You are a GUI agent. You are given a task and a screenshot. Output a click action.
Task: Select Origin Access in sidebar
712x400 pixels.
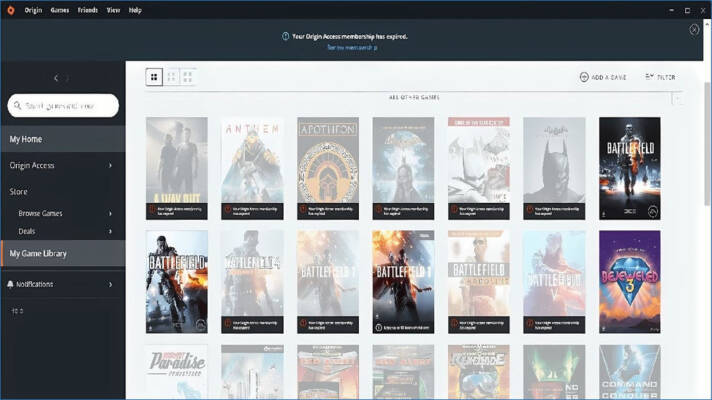(63, 165)
